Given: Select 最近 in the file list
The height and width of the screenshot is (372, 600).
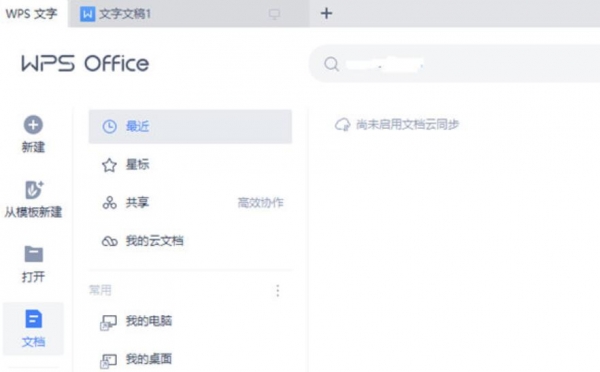Looking at the screenshot, I should click(190, 127).
